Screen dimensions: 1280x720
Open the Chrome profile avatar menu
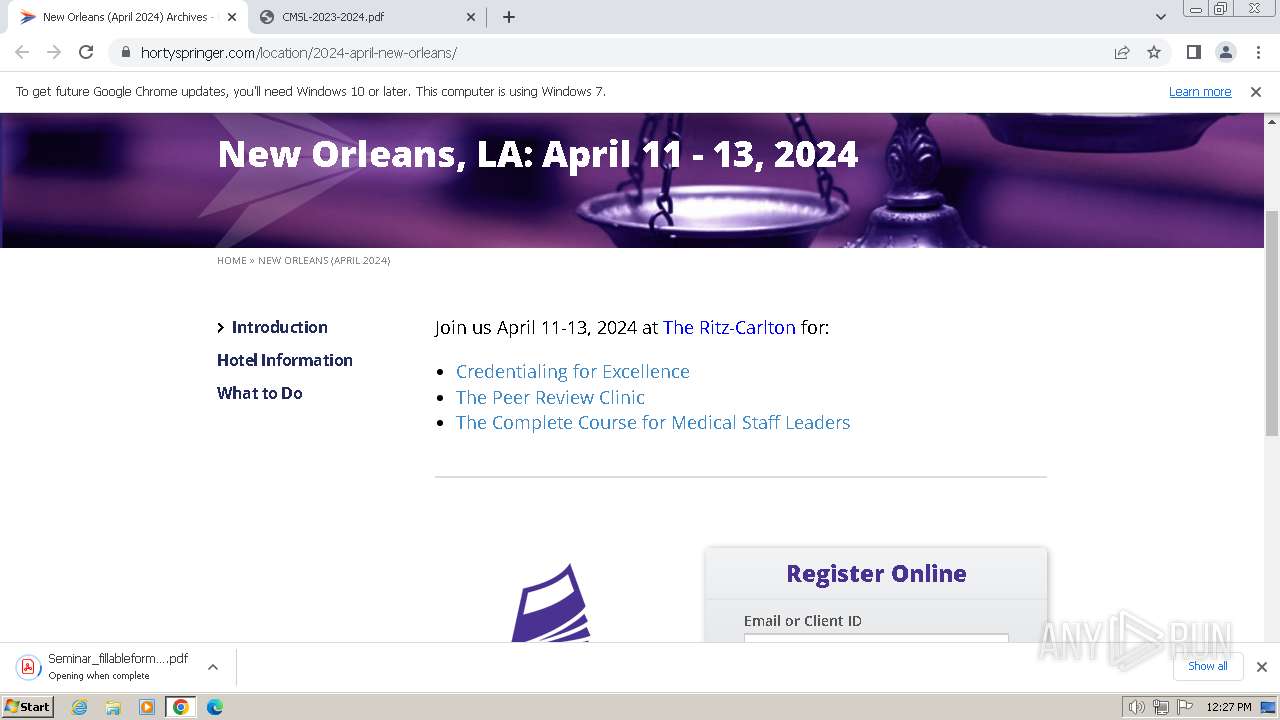pyautogui.click(x=1226, y=52)
